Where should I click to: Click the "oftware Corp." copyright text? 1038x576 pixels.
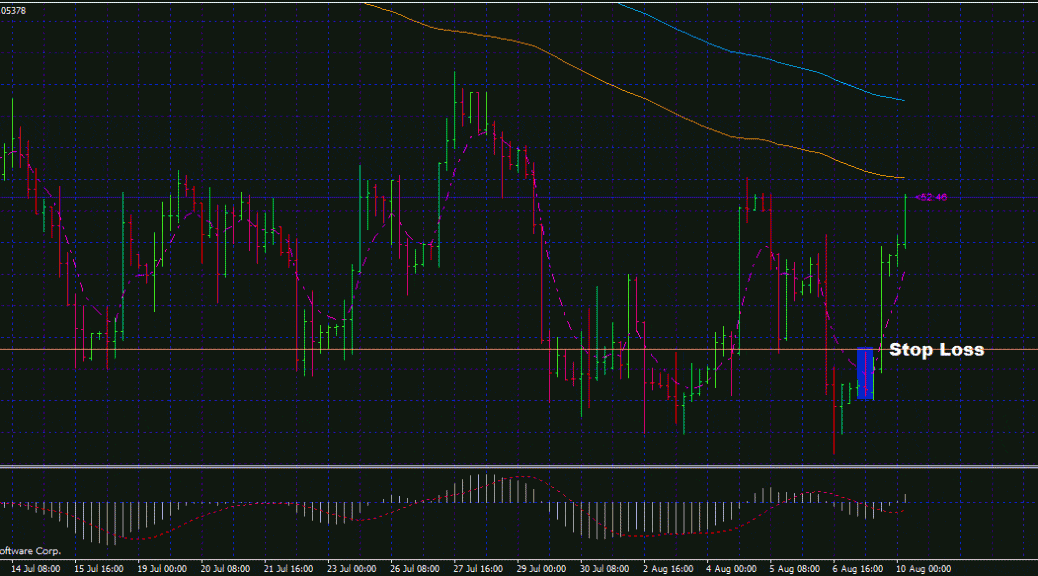click(30, 551)
